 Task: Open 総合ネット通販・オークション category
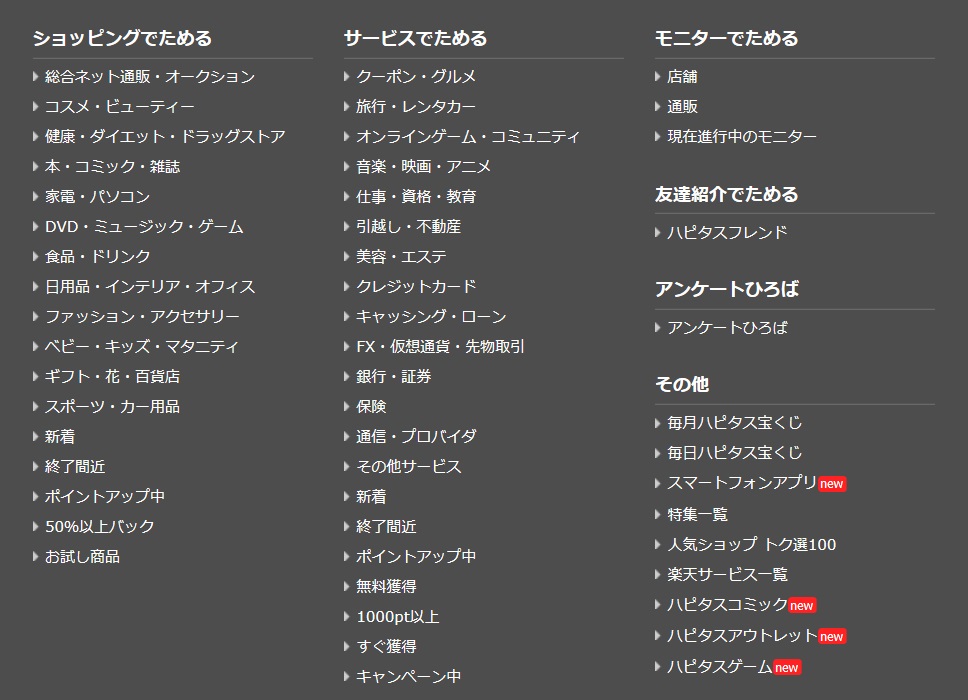pyautogui.click(x=150, y=77)
